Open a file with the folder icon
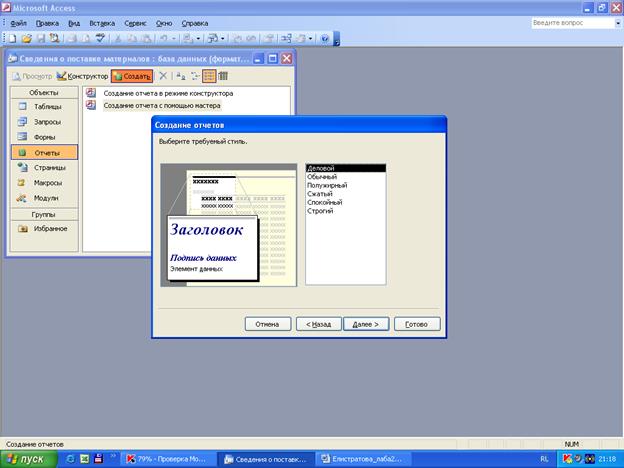Viewport: 624px width, 468px height. 26,38
